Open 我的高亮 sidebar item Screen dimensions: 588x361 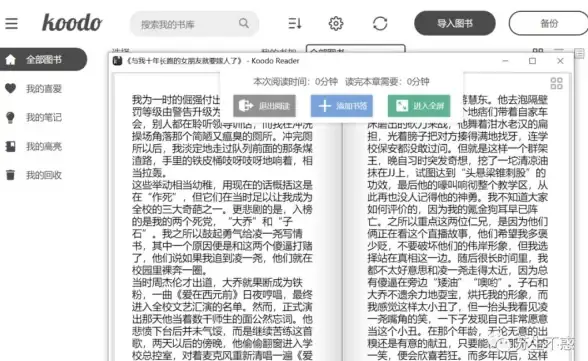[x=44, y=146]
